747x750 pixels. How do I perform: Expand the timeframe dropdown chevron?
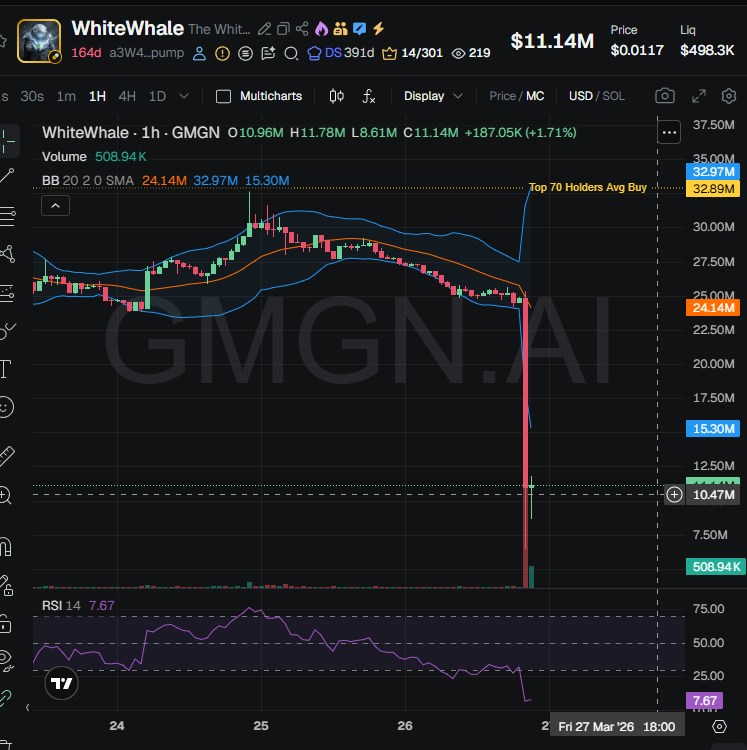point(184,96)
